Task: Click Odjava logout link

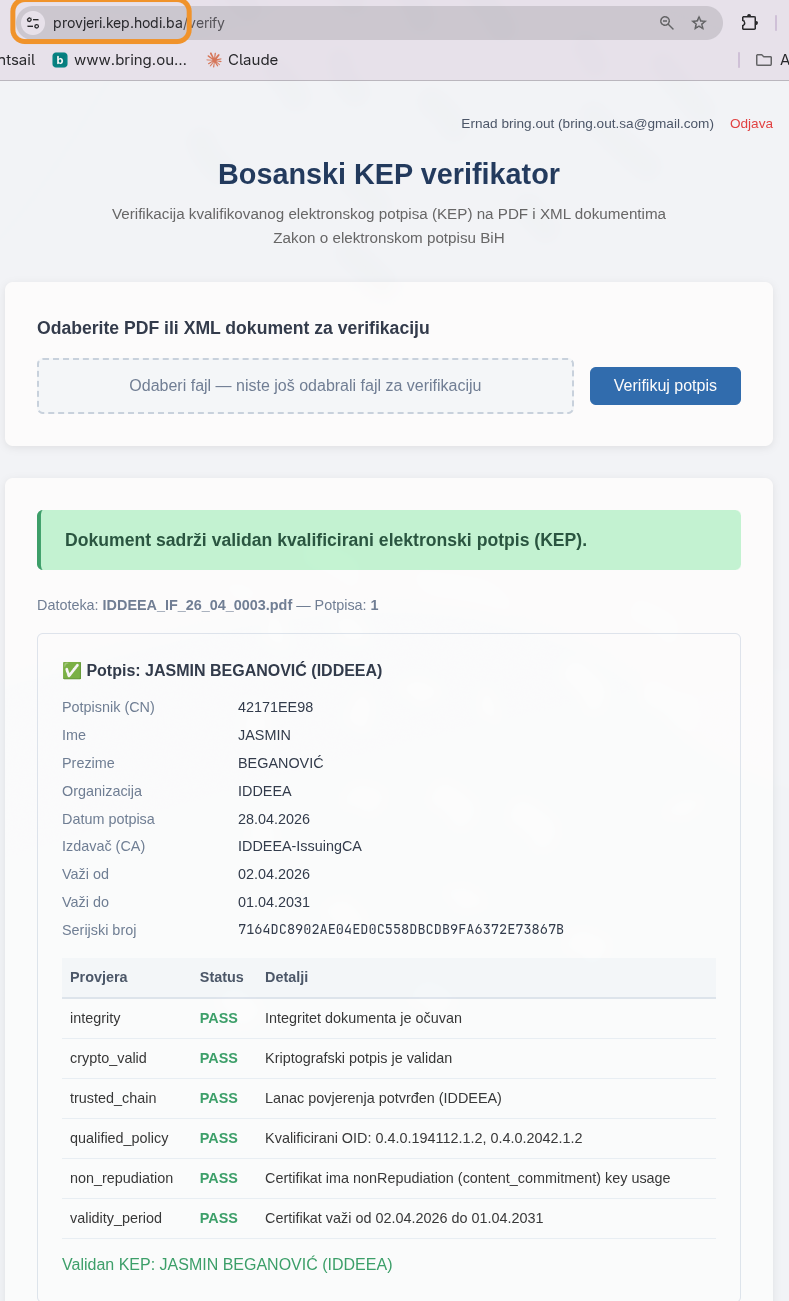Action: point(751,124)
